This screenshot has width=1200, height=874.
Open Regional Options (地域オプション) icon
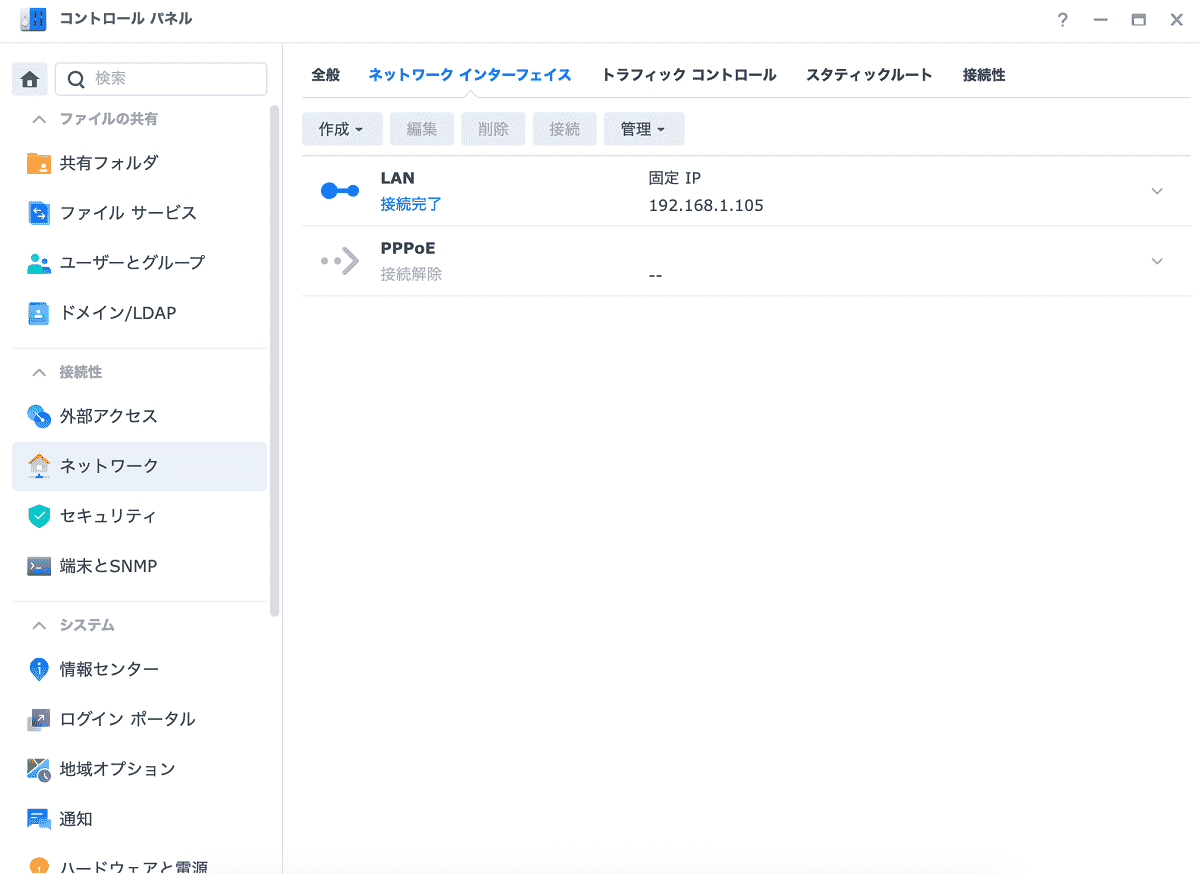coord(39,769)
